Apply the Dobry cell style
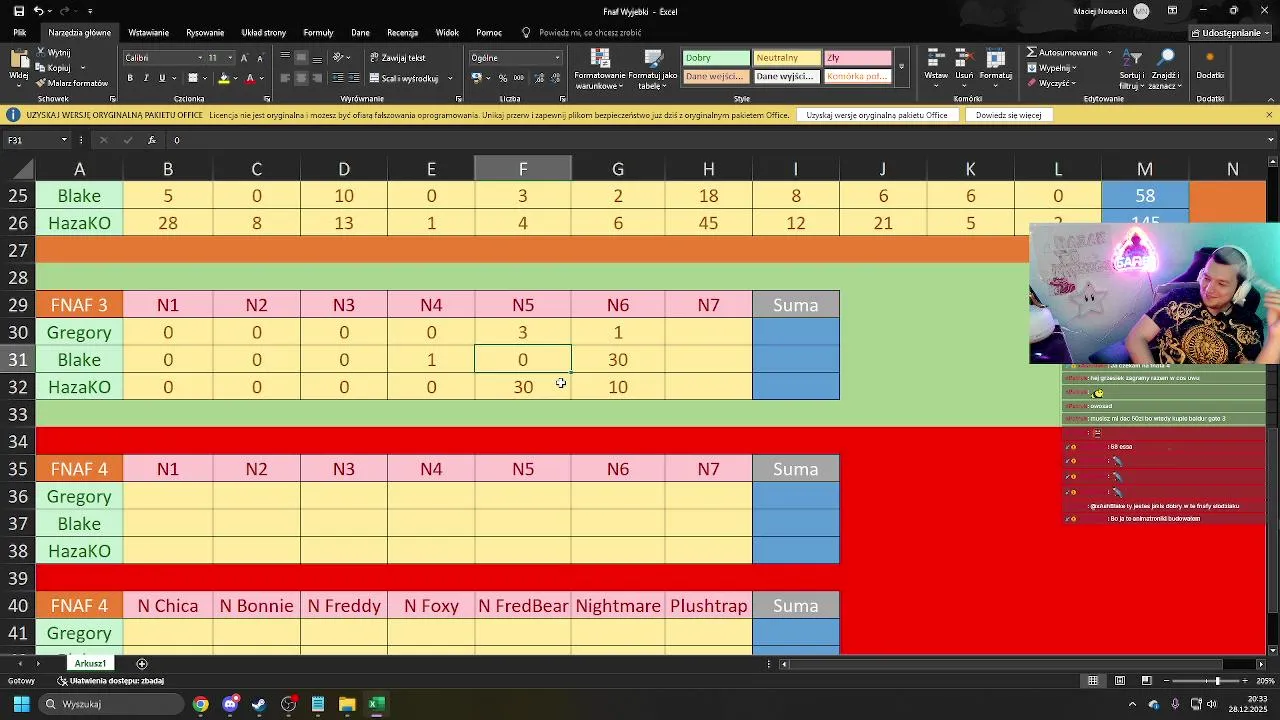The width and height of the screenshot is (1280, 720). (715, 58)
